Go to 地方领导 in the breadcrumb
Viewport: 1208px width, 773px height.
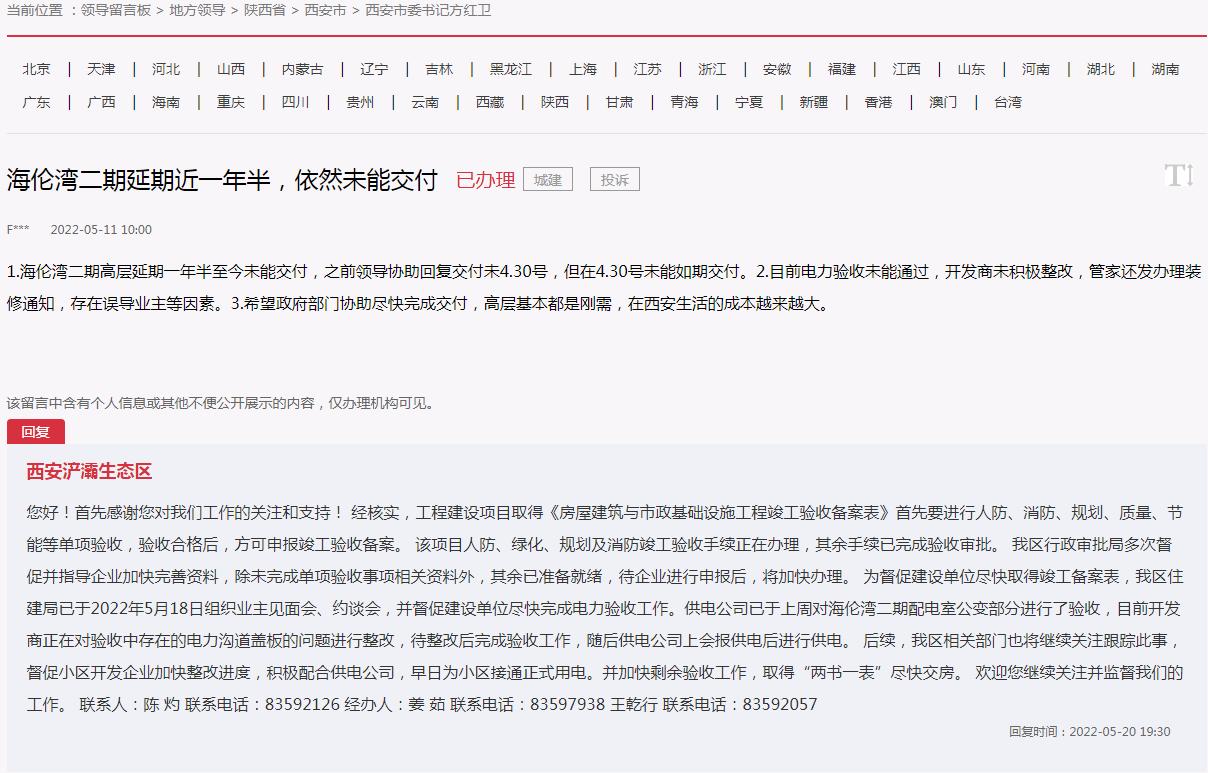[x=197, y=10]
